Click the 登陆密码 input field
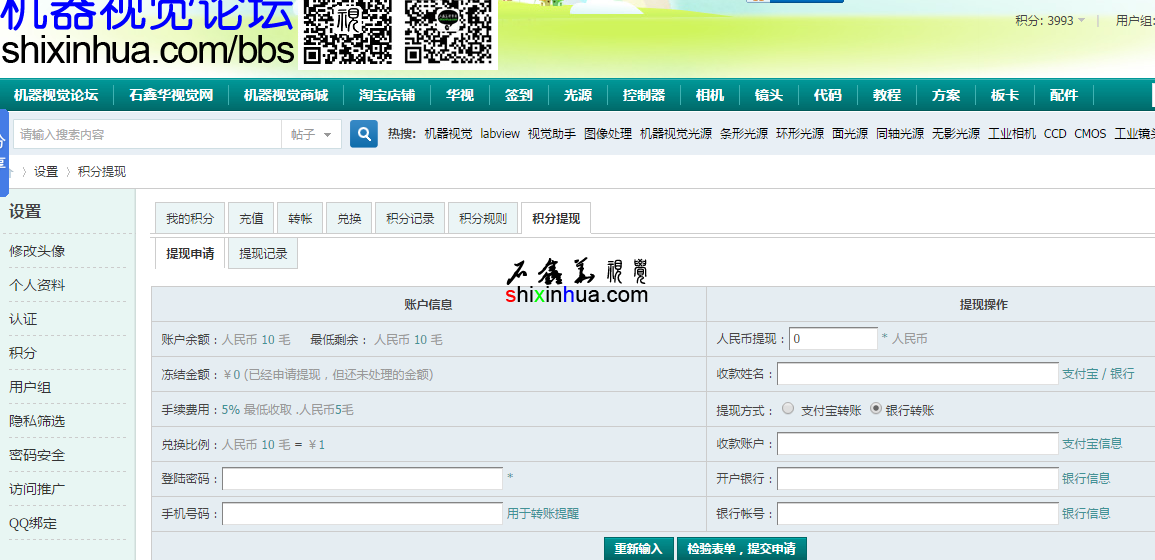This screenshot has width=1155, height=560. pos(362,479)
